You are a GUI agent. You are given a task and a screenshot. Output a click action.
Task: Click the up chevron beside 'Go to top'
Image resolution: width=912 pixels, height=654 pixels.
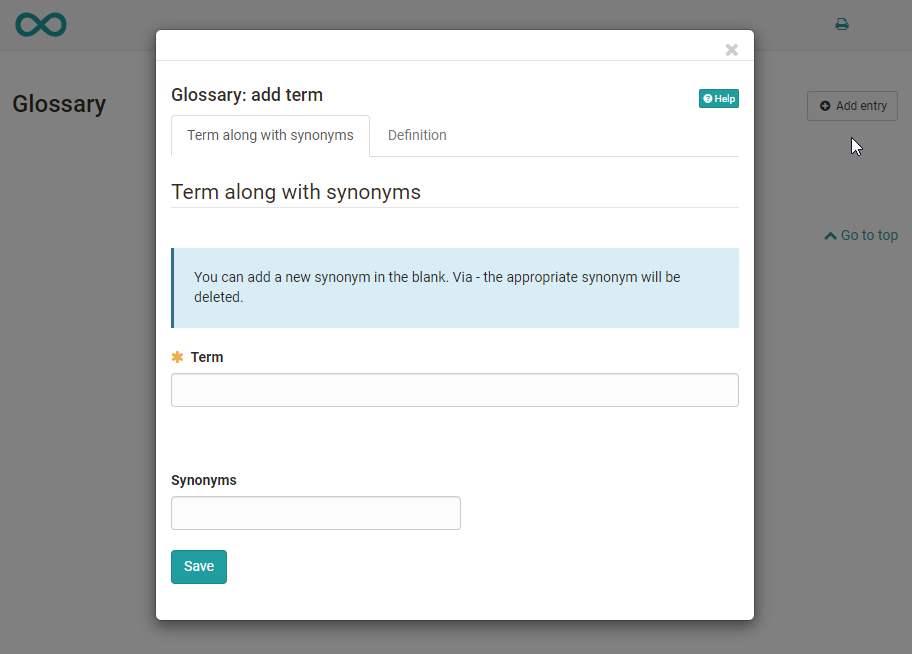point(830,236)
